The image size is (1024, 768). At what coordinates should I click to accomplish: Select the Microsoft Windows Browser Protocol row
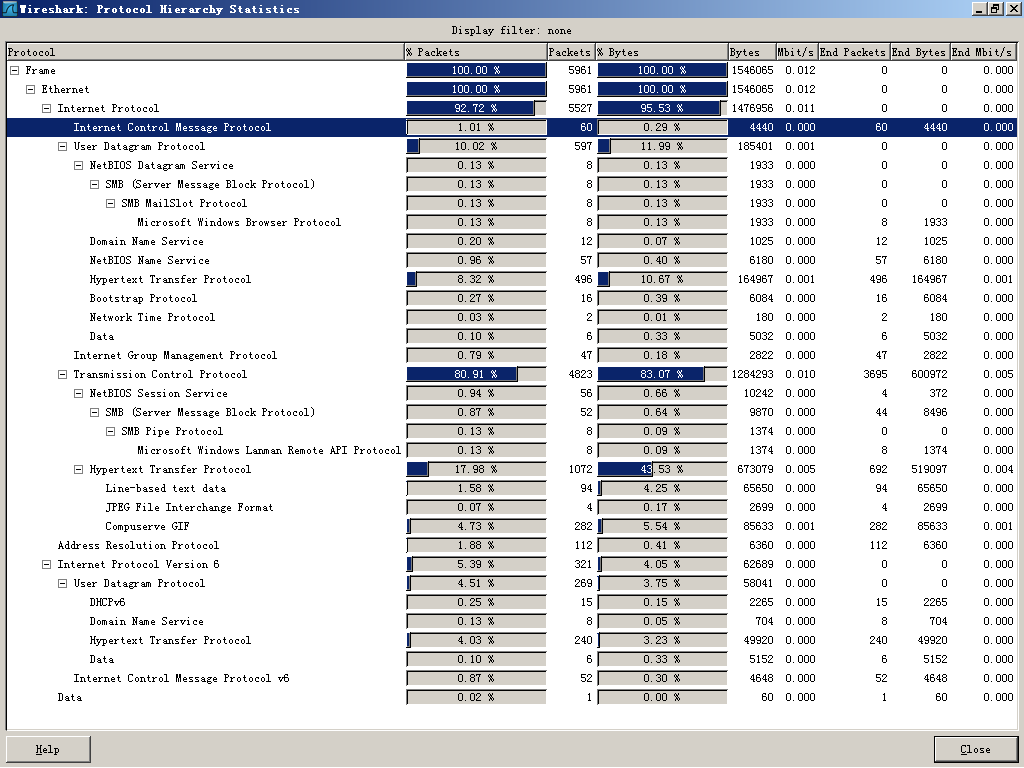pos(511,222)
